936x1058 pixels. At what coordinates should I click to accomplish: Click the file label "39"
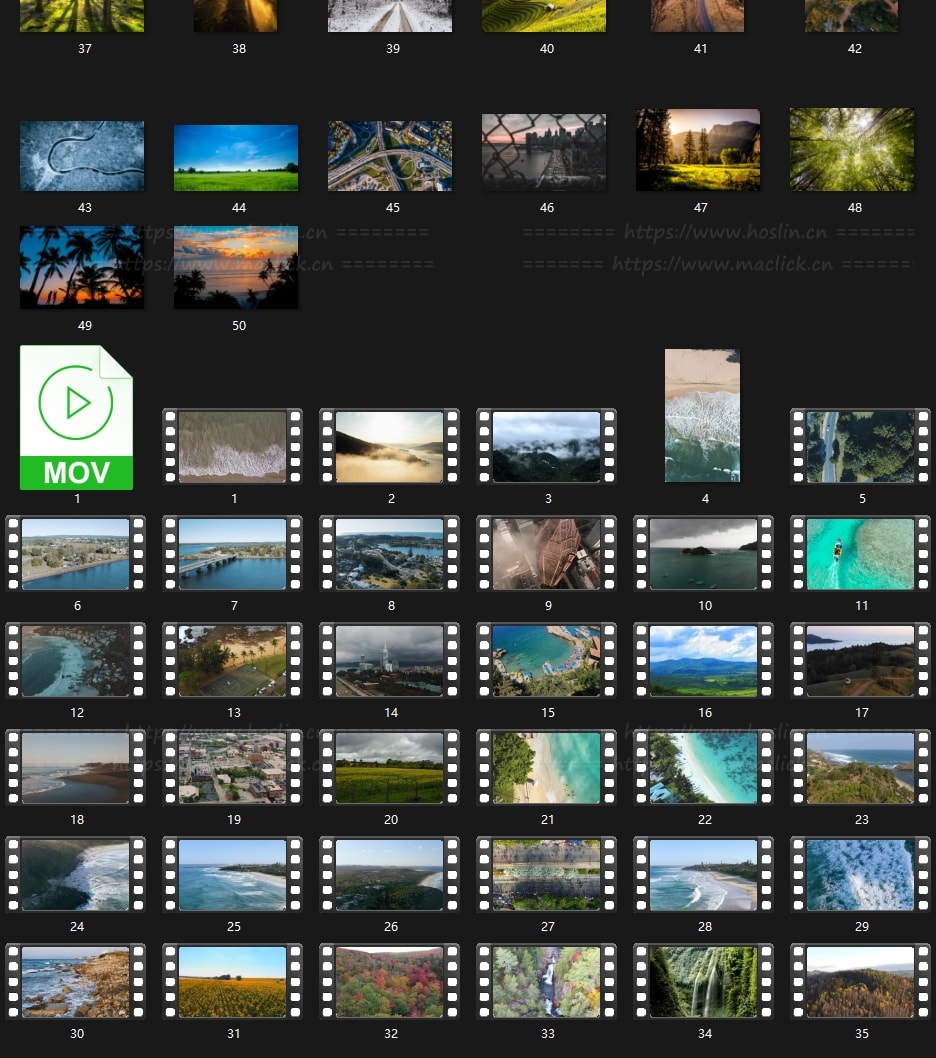coord(393,49)
